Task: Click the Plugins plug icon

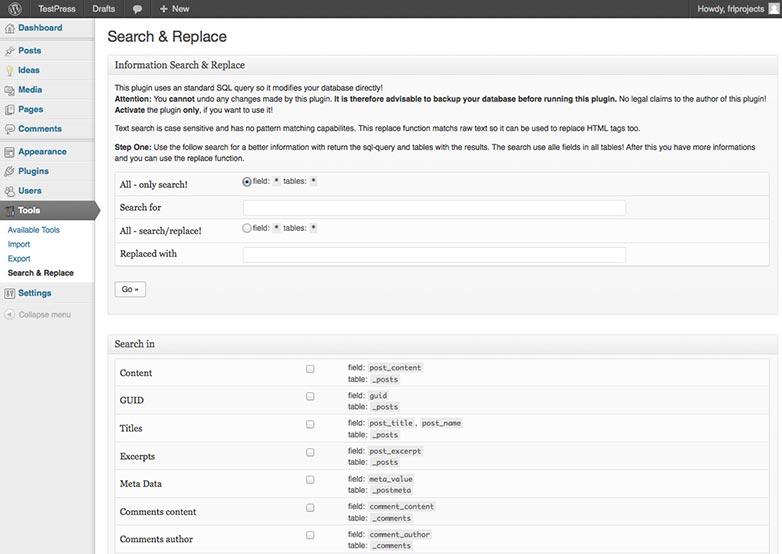Action: click(x=9, y=171)
